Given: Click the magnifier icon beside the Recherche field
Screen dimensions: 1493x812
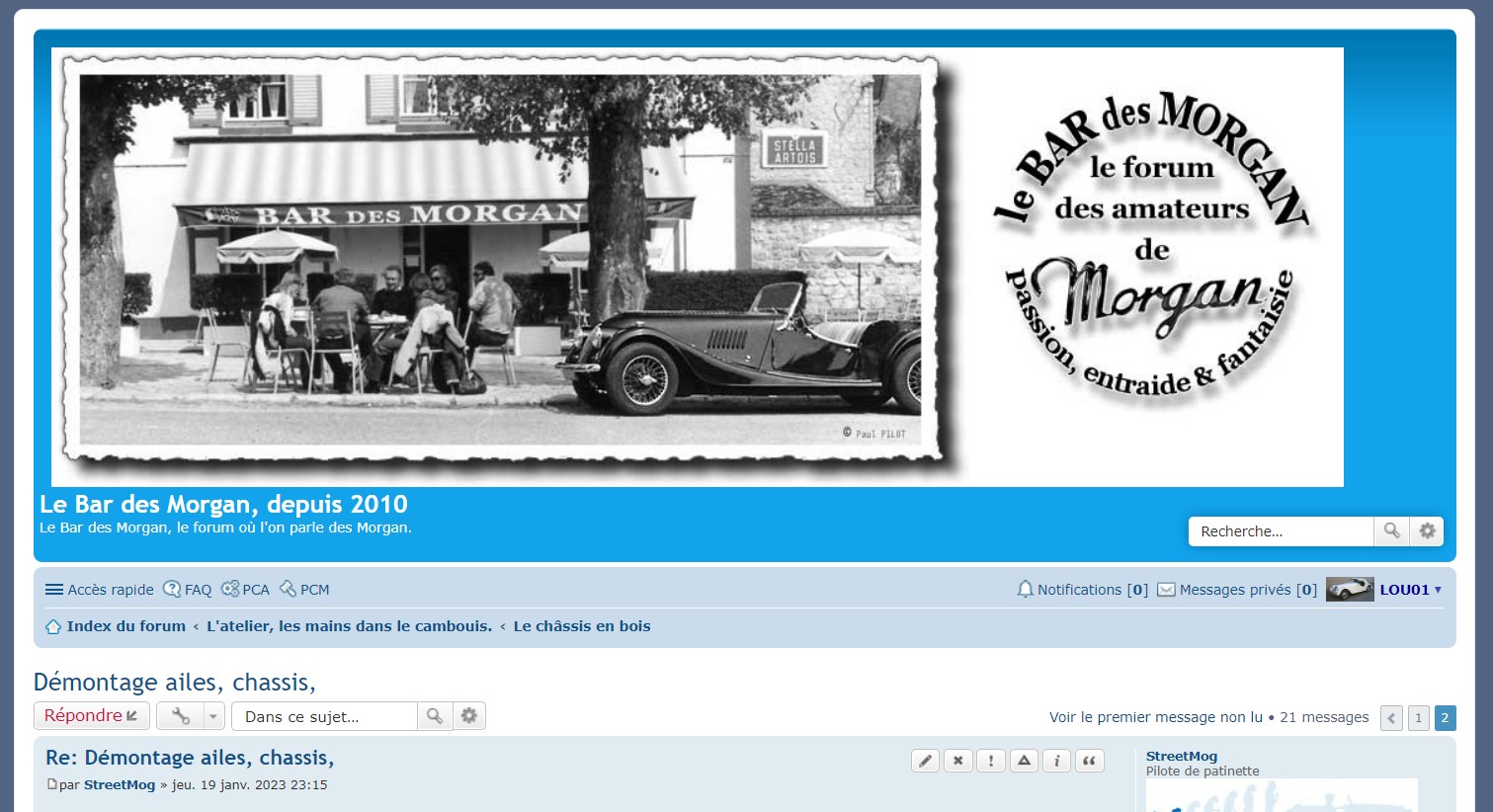Looking at the screenshot, I should click(x=1391, y=531).
